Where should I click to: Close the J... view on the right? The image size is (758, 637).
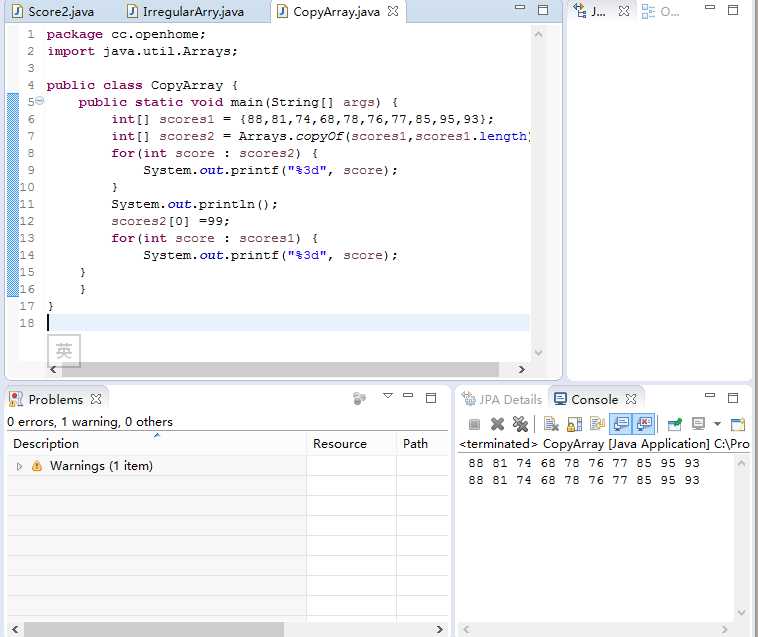[x=624, y=11]
